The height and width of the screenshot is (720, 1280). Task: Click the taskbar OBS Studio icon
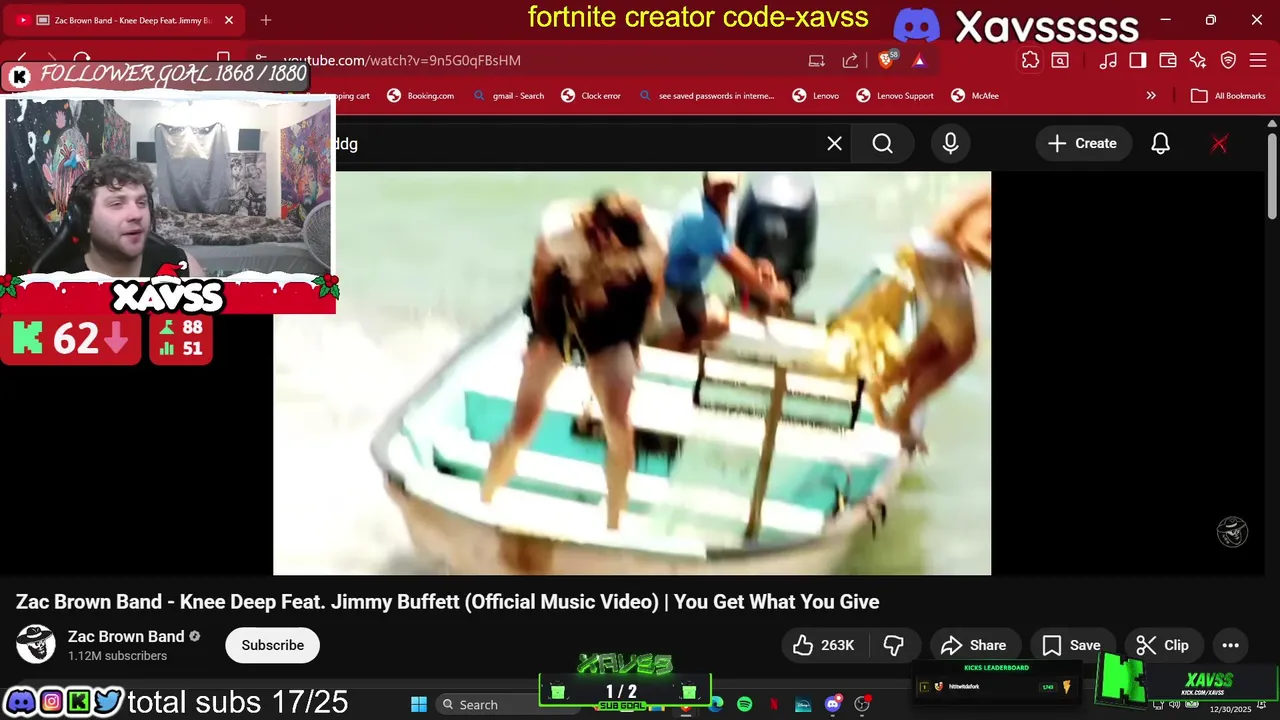pos(862,704)
